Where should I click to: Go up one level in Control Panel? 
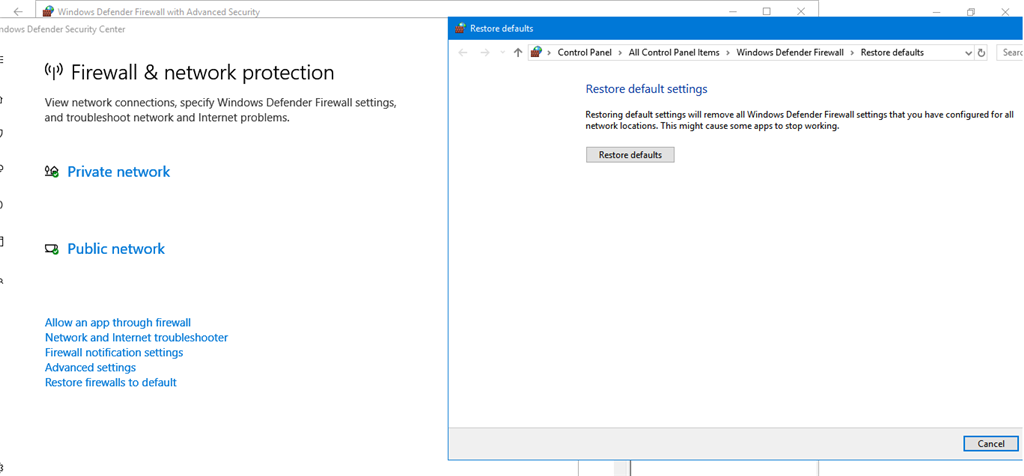pos(518,53)
